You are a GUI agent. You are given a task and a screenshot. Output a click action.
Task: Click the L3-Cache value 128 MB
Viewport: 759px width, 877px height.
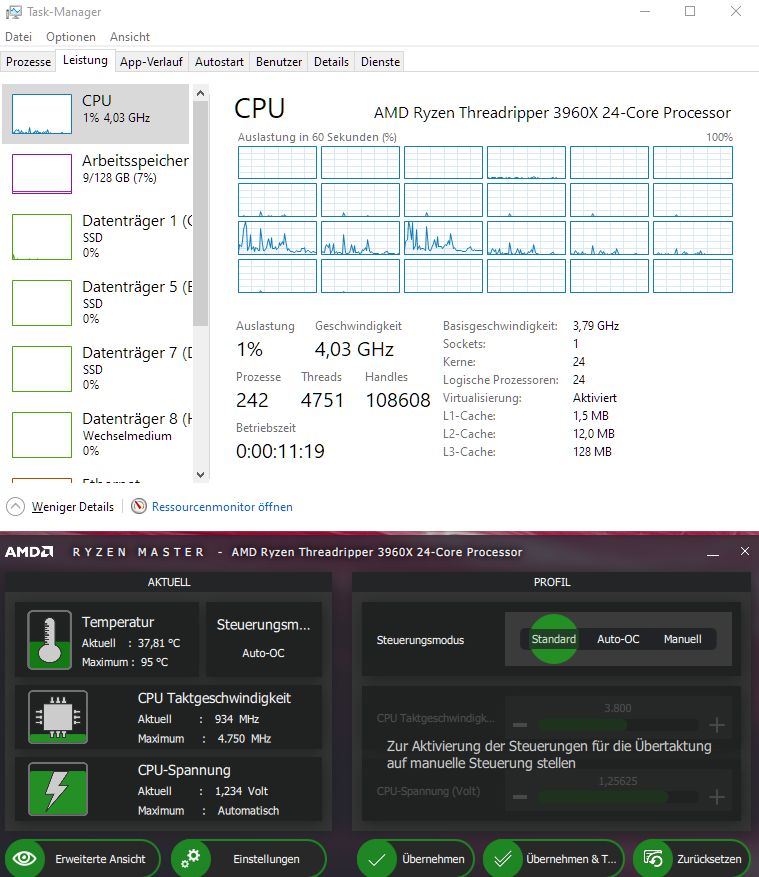point(592,452)
